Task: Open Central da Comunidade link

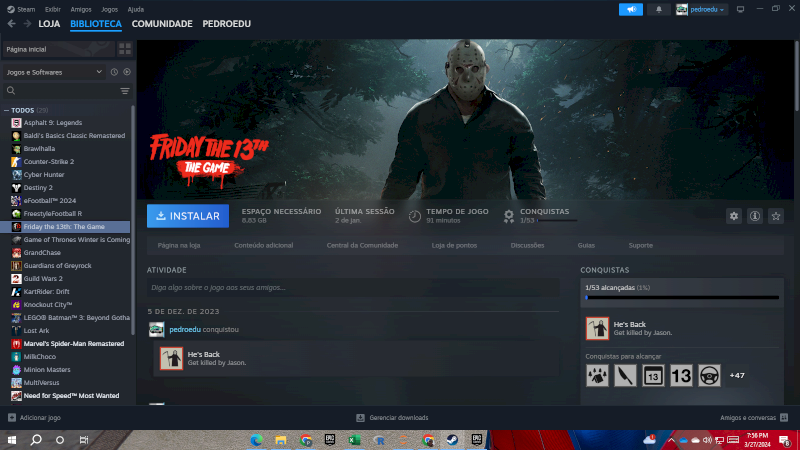Action: pos(362,245)
